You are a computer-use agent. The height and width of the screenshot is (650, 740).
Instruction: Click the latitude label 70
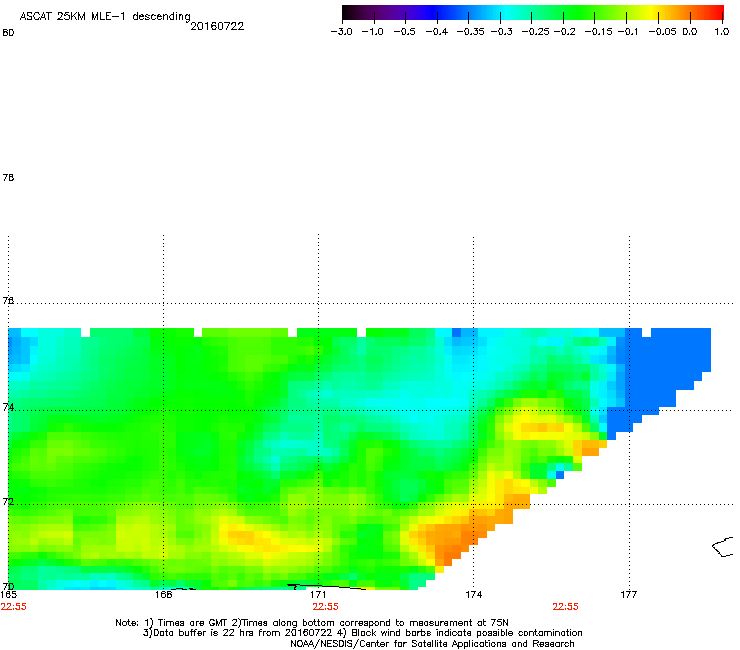coord(8,587)
